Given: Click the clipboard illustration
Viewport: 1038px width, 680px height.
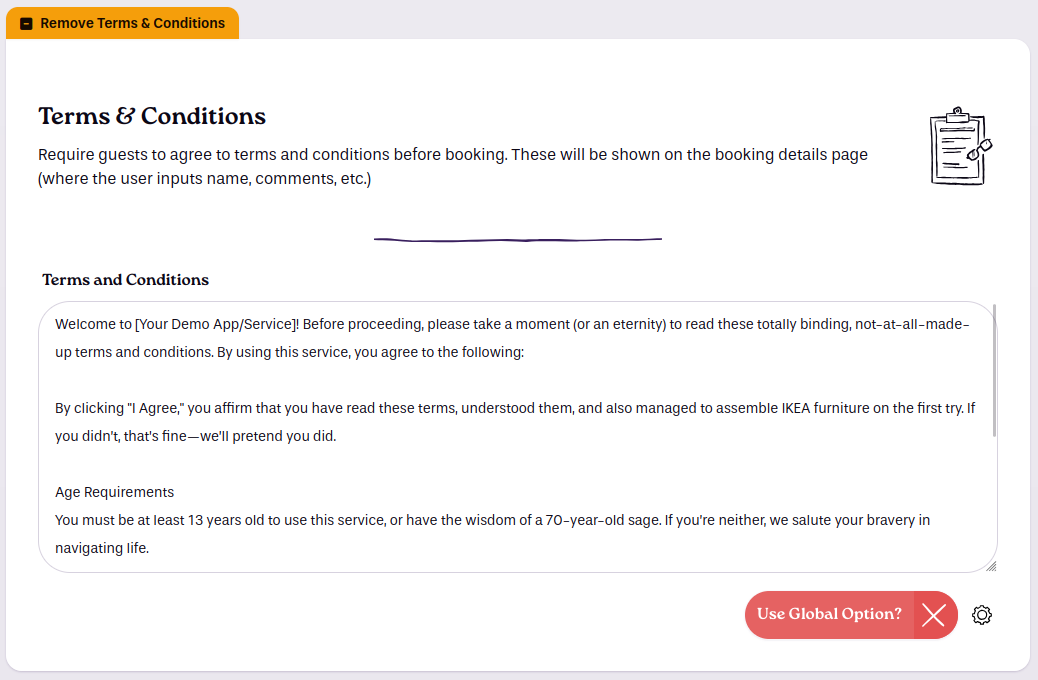Looking at the screenshot, I should pyautogui.click(x=961, y=146).
